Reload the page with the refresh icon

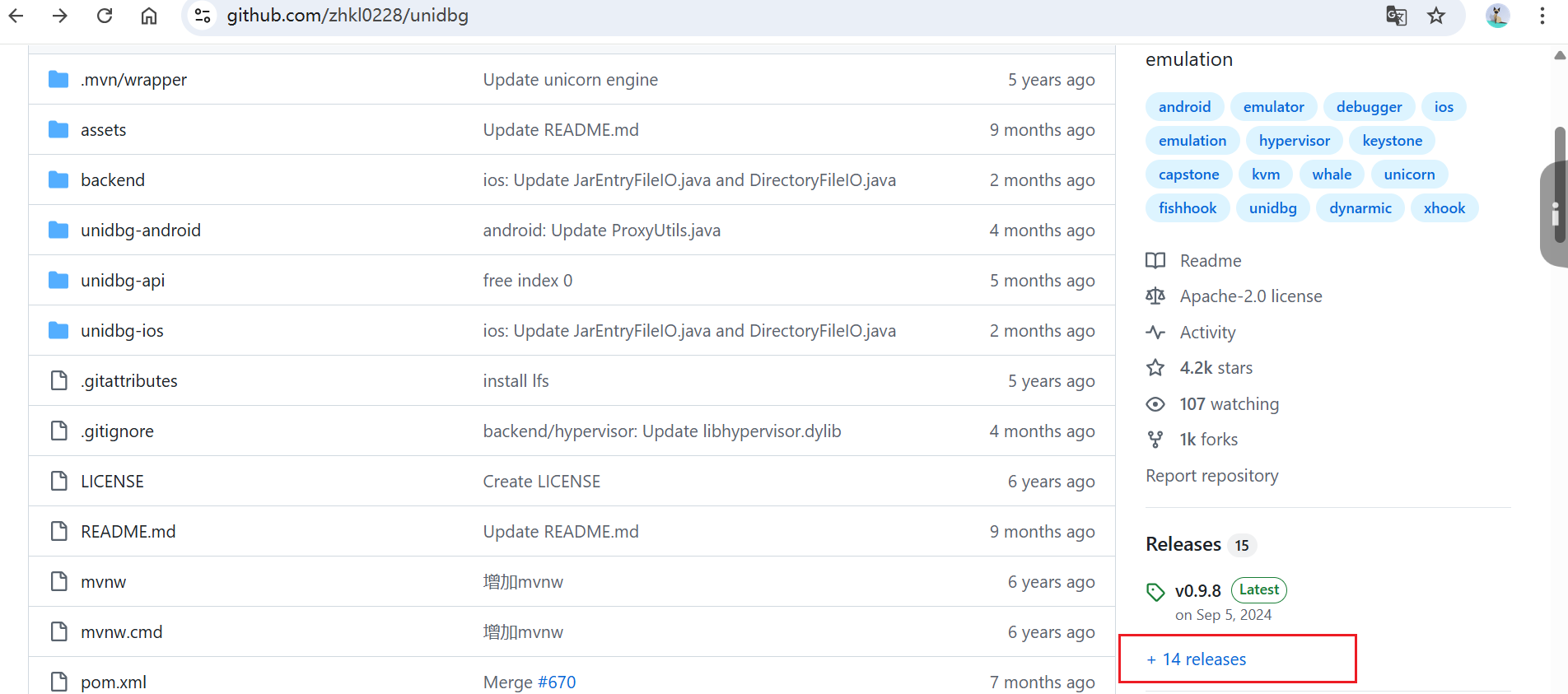[x=105, y=16]
